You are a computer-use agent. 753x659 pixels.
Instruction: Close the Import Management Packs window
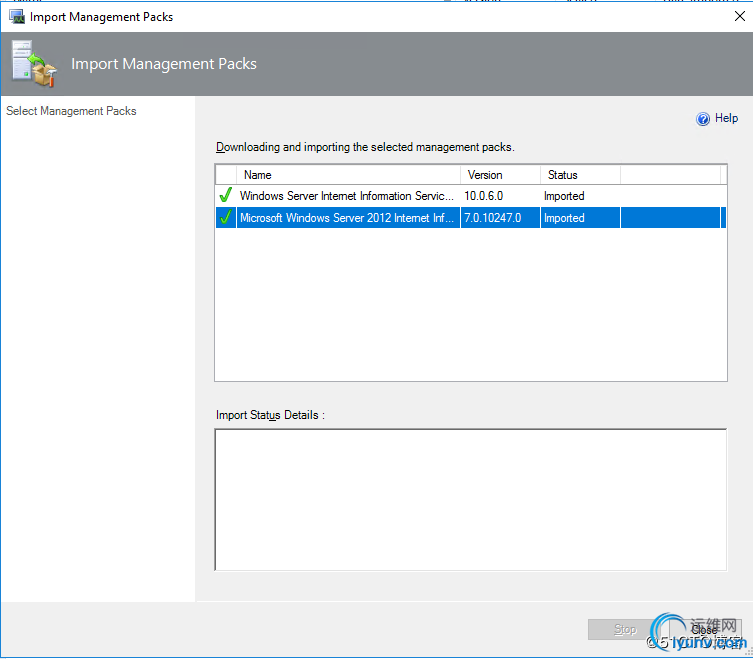pos(740,16)
